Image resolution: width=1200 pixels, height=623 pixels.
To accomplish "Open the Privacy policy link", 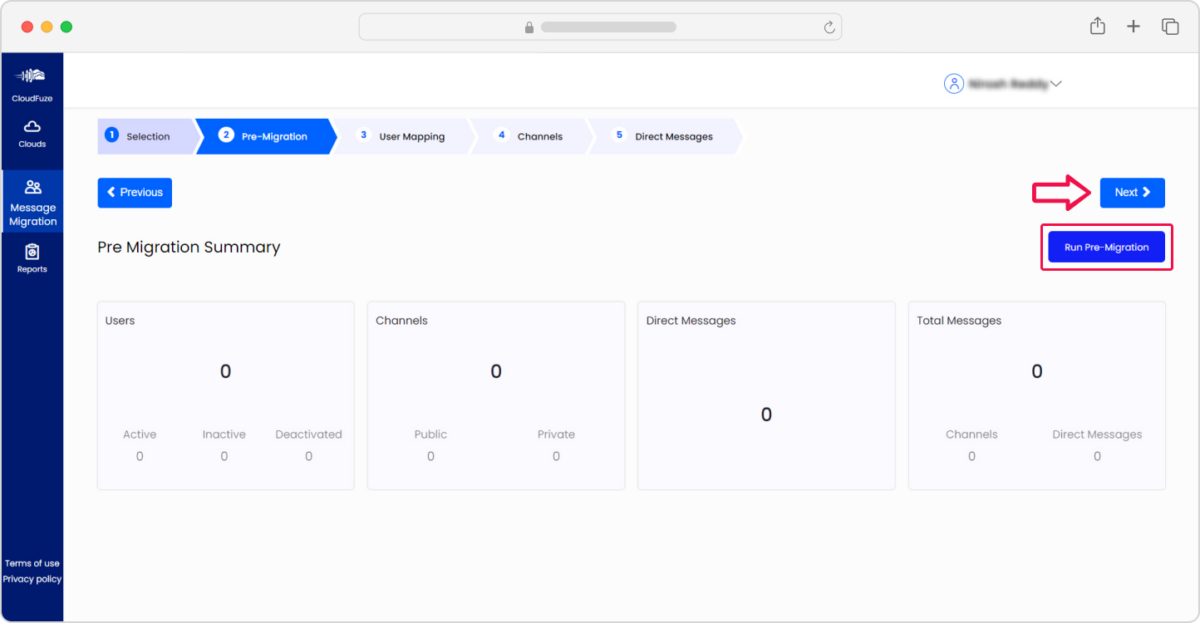I will (32, 578).
